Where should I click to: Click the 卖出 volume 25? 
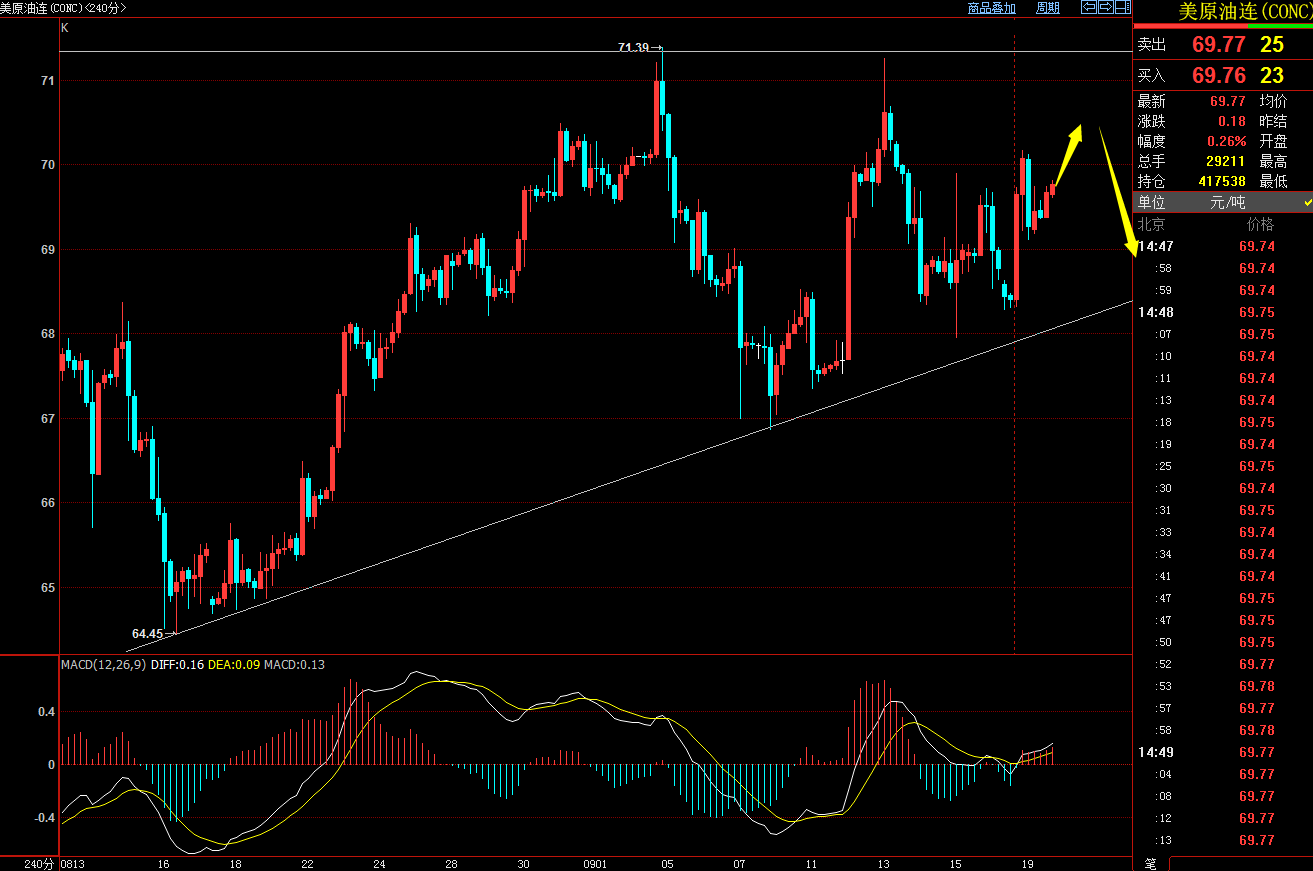[1271, 45]
